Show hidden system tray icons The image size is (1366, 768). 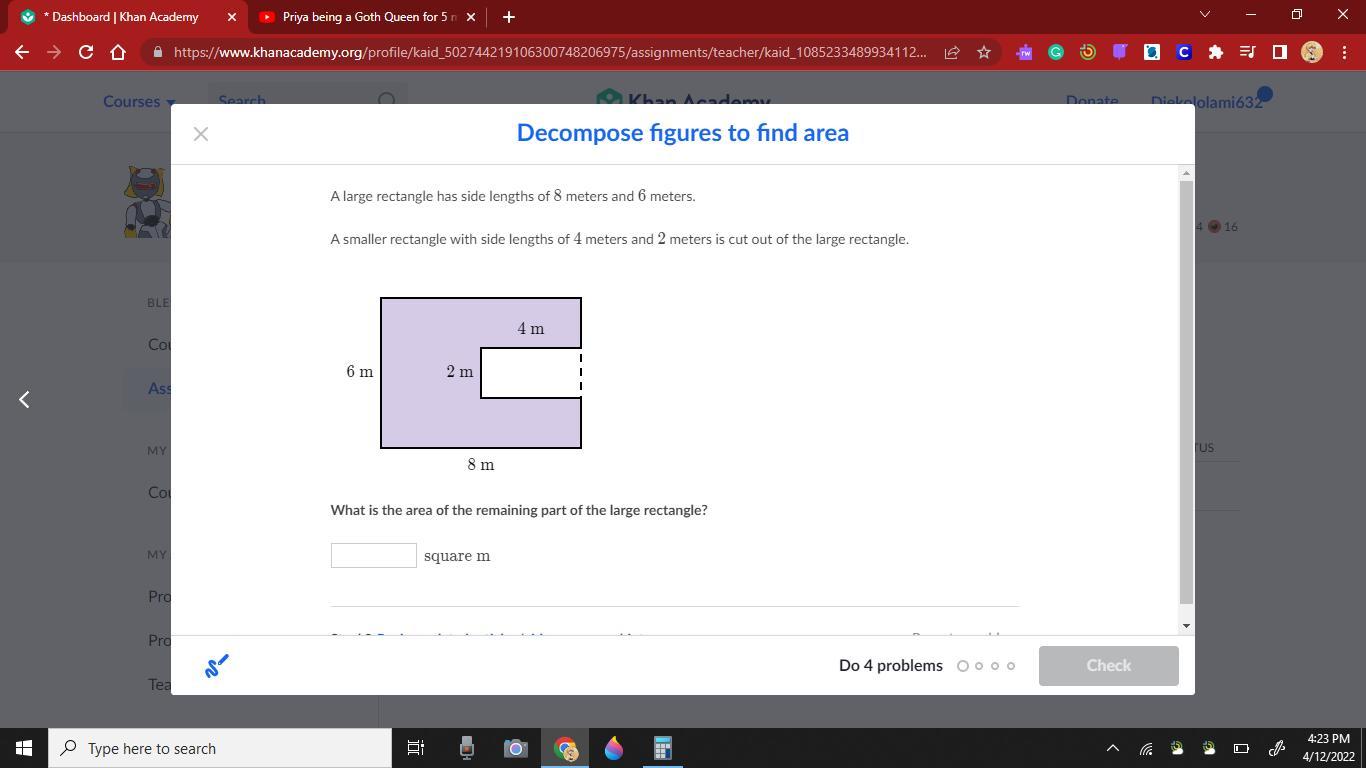click(1112, 748)
